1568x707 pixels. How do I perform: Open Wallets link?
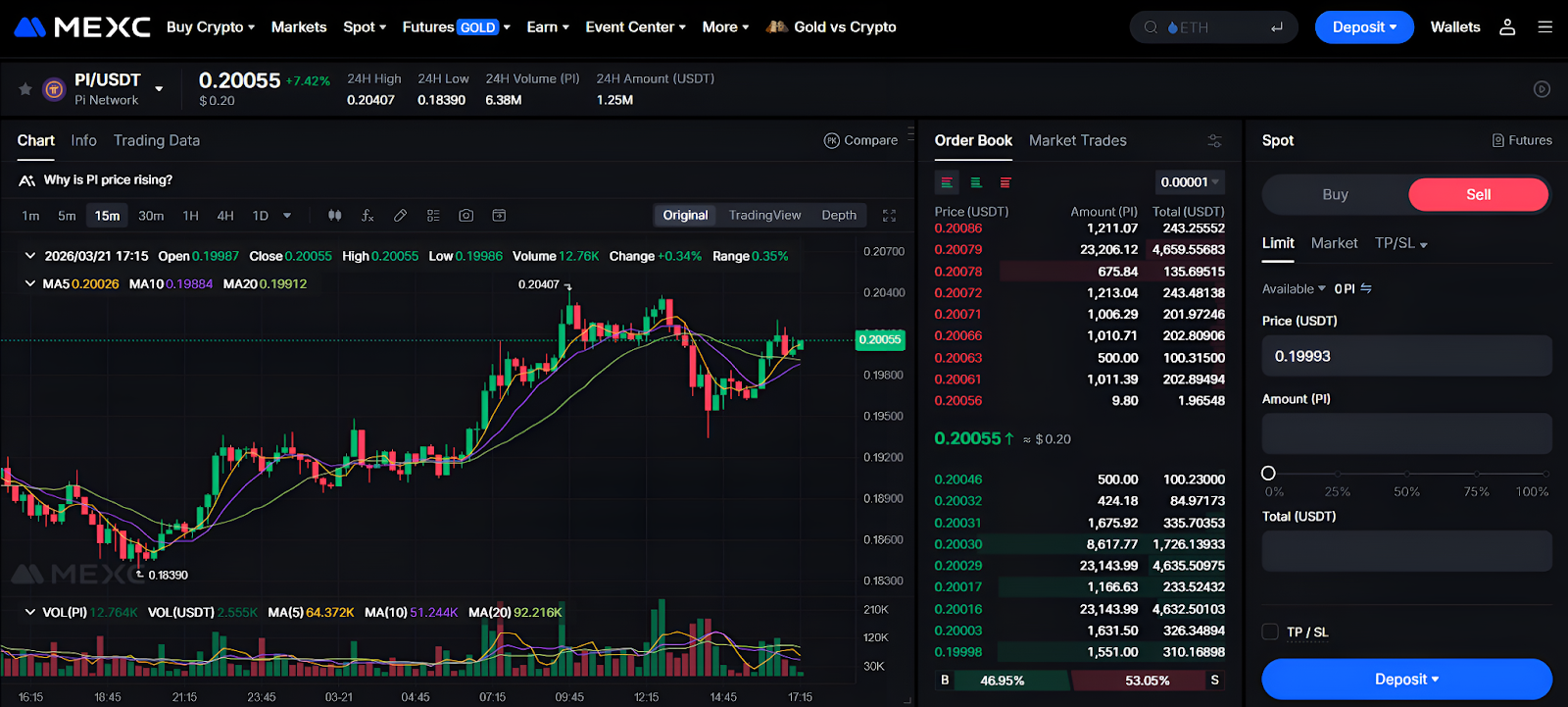[x=1455, y=27]
